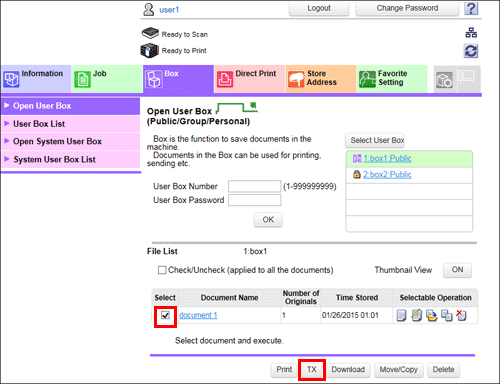This screenshot has height=384, width=500.
Task: Turn Thumbnail View ON
Action: 457,270
